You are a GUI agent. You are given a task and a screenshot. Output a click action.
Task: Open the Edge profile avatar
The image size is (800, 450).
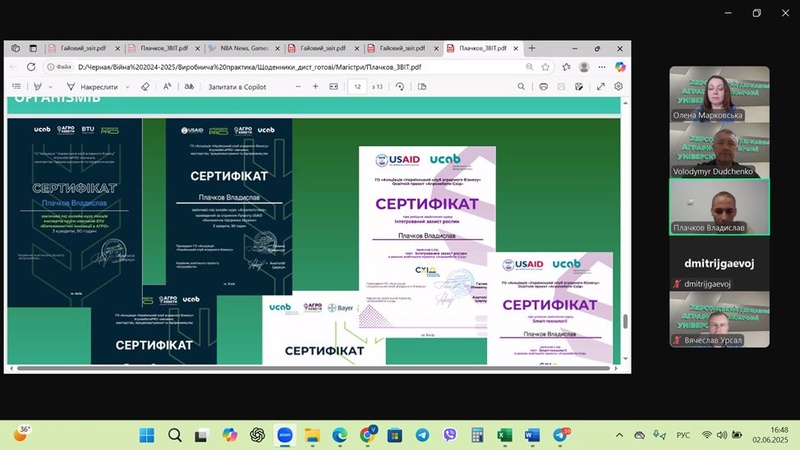pyautogui.click(x=584, y=67)
